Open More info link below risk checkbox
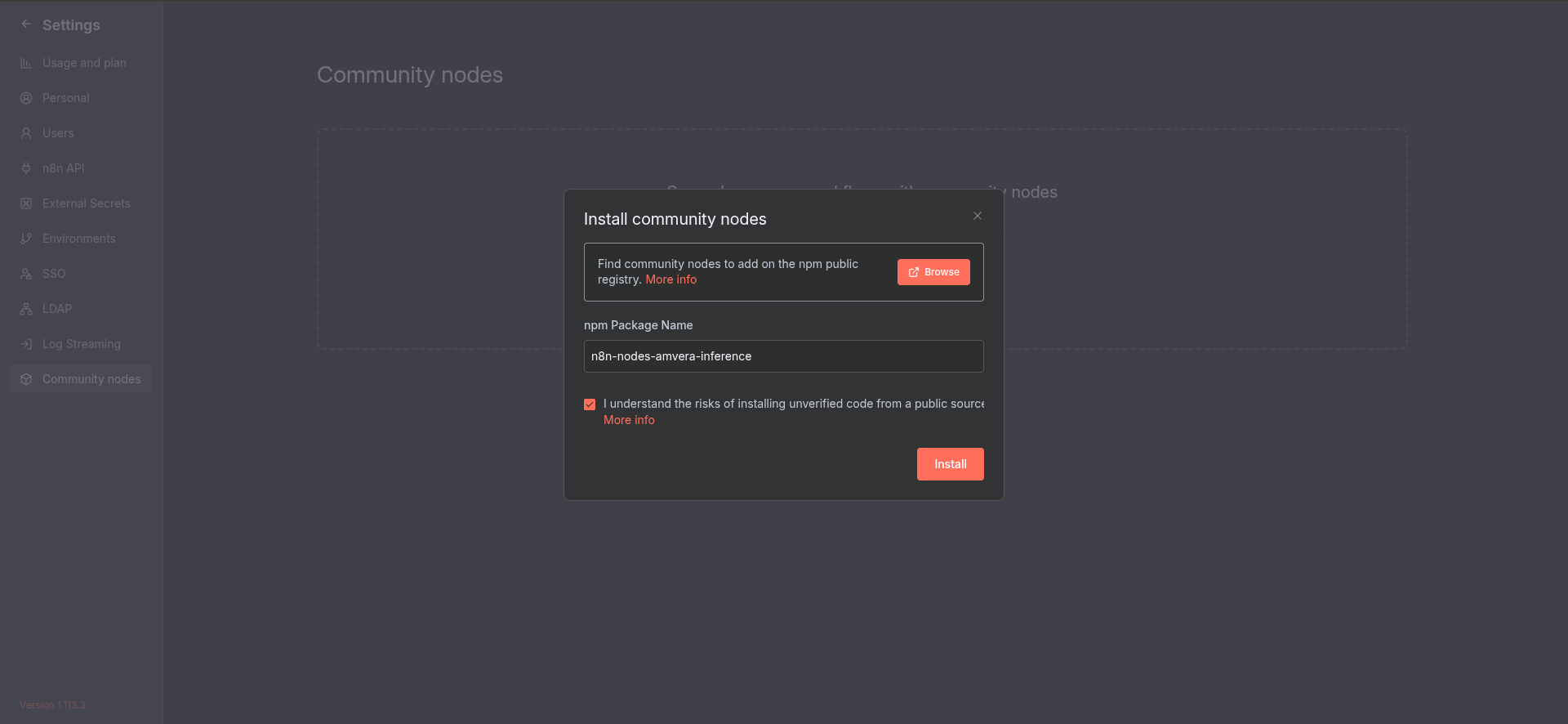 click(x=629, y=420)
